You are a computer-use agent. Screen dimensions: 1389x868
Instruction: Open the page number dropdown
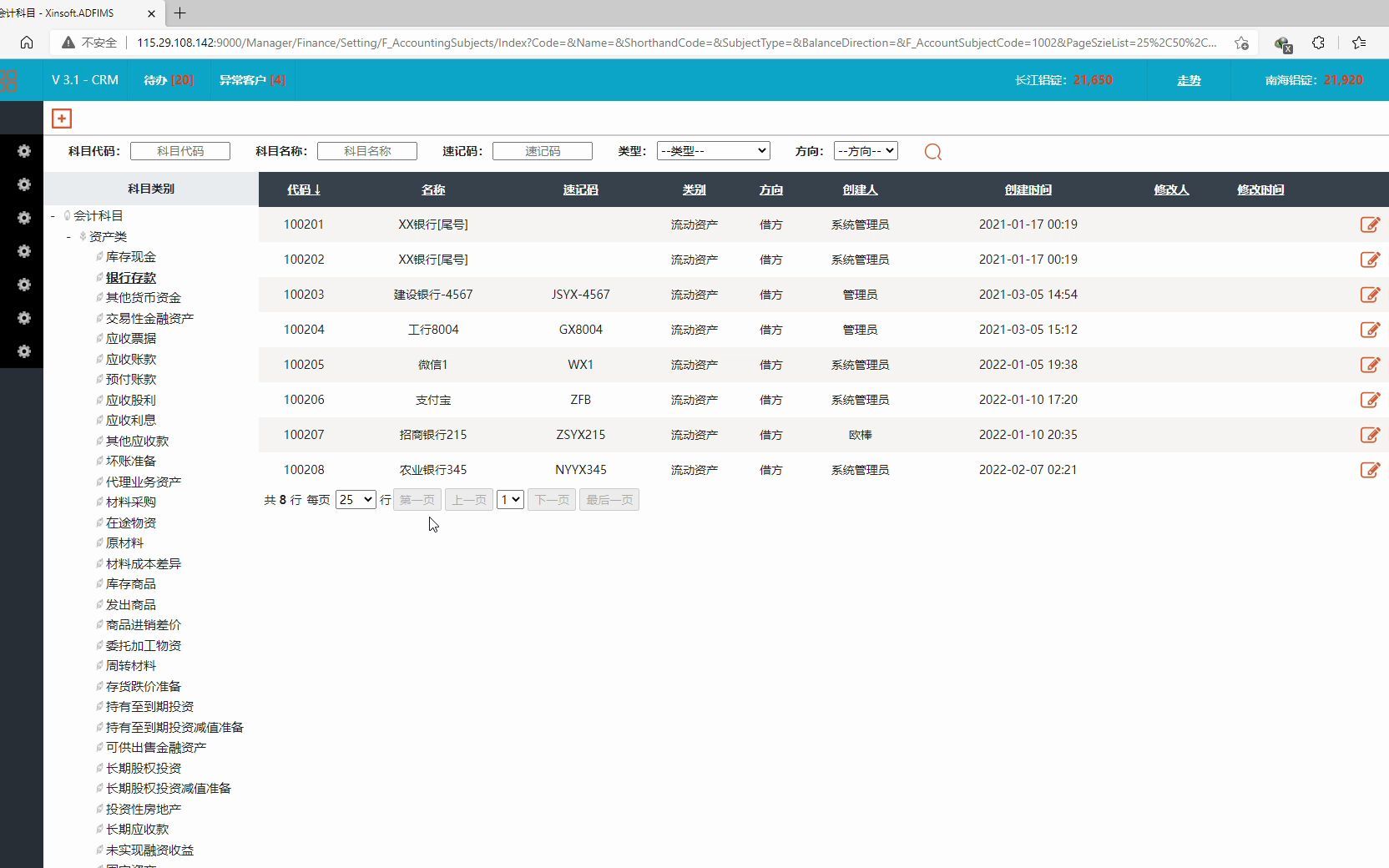(x=510, y=500)
